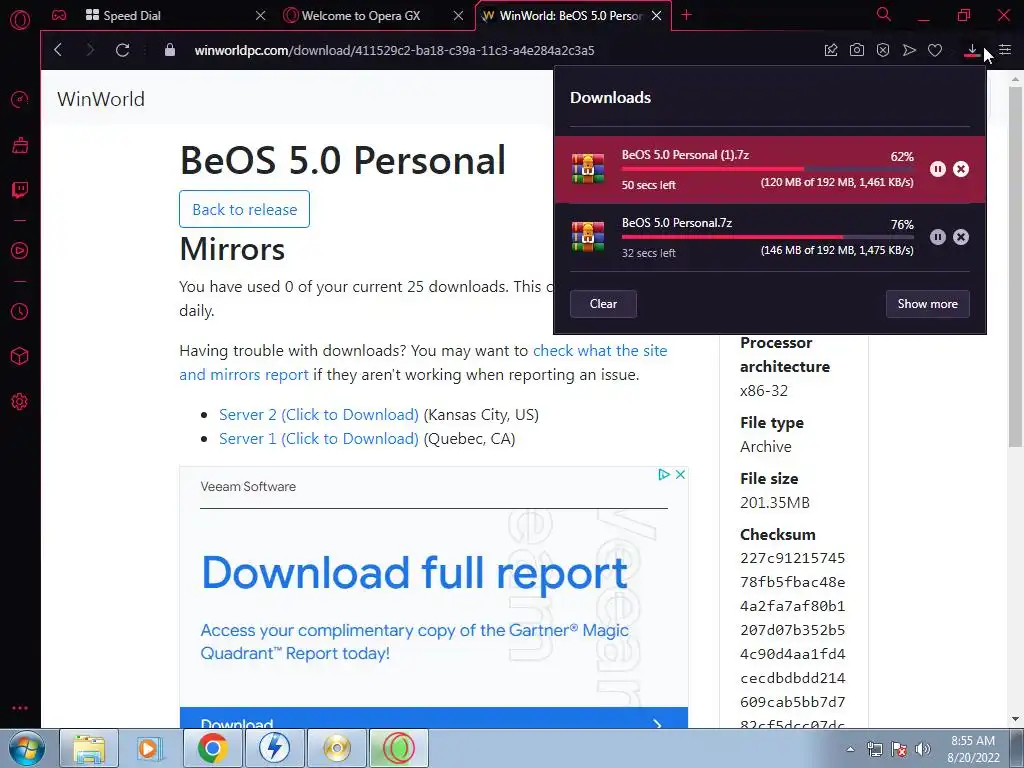Open AdChoices triangle icon on ad

click(x=664, y=474)
